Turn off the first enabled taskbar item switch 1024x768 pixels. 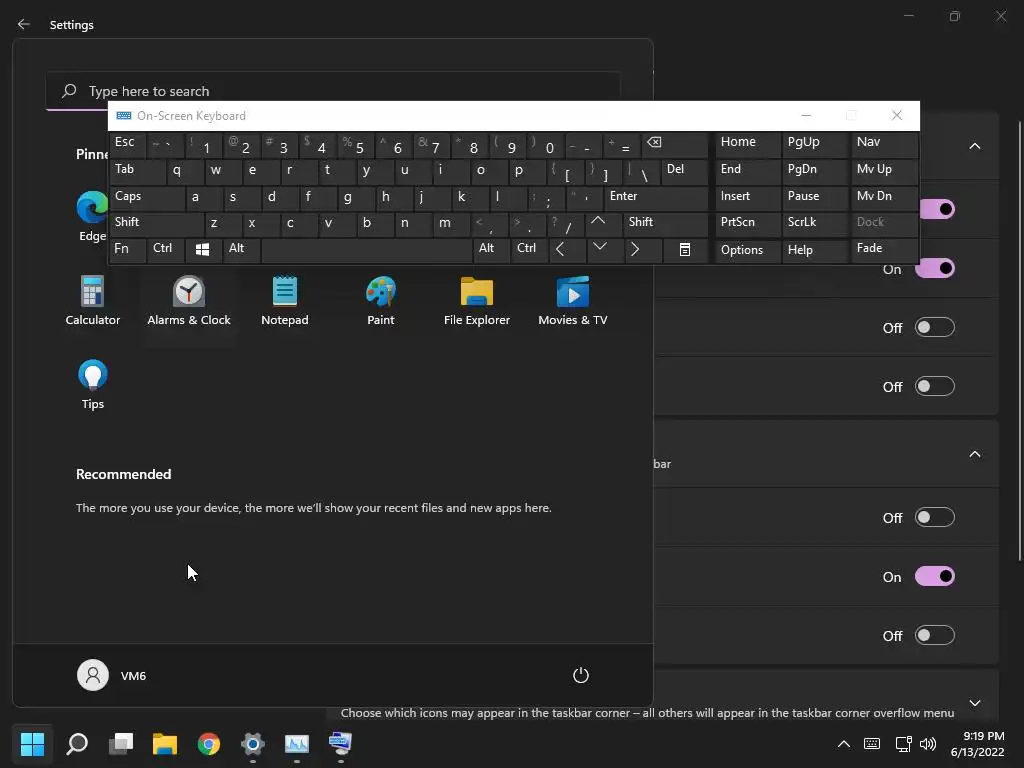[x=938, y=209]
